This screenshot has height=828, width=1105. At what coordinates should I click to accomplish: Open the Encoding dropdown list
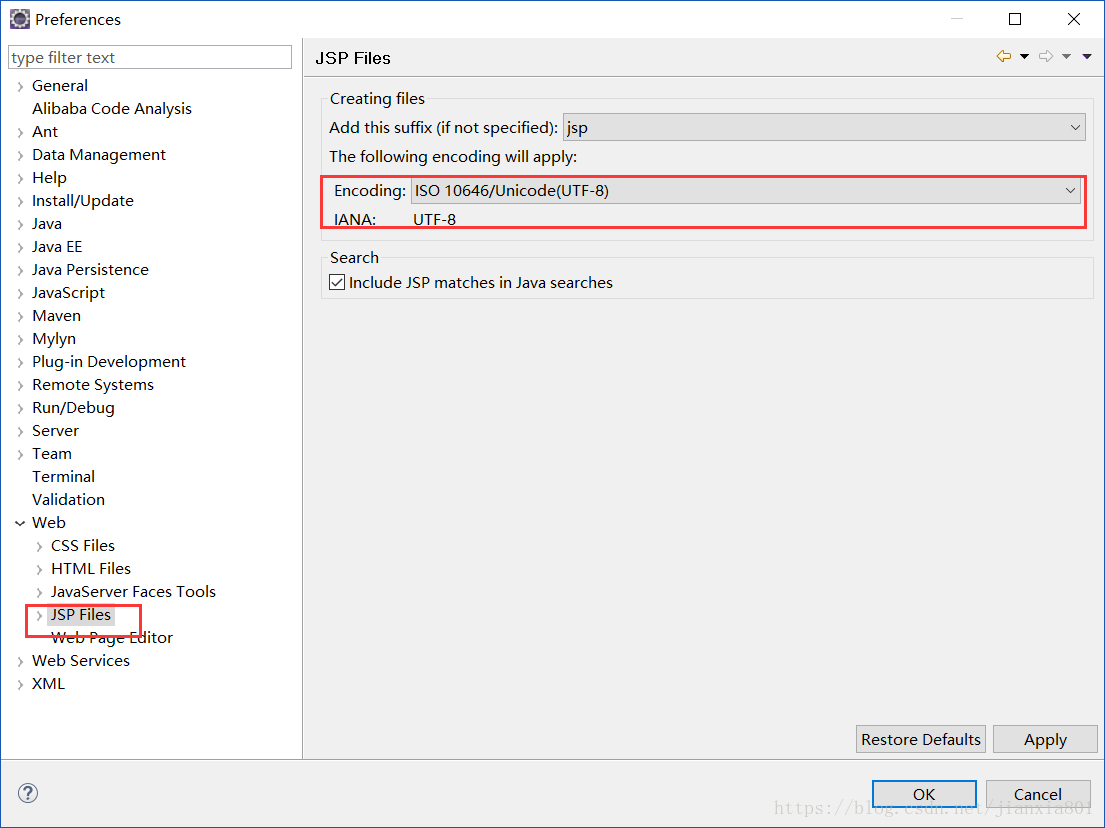tap(746, 190)
